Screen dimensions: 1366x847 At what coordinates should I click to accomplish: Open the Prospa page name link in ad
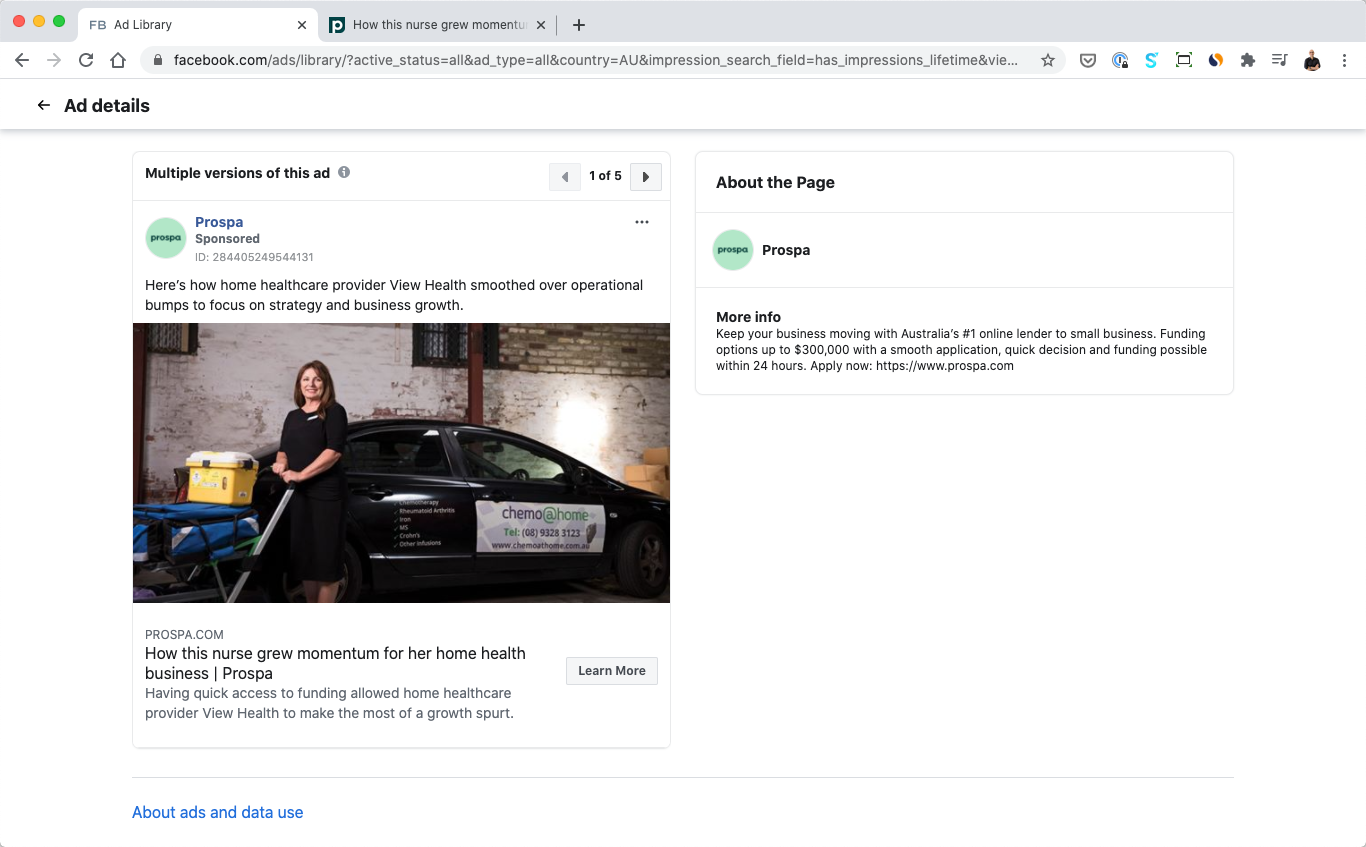219,222
